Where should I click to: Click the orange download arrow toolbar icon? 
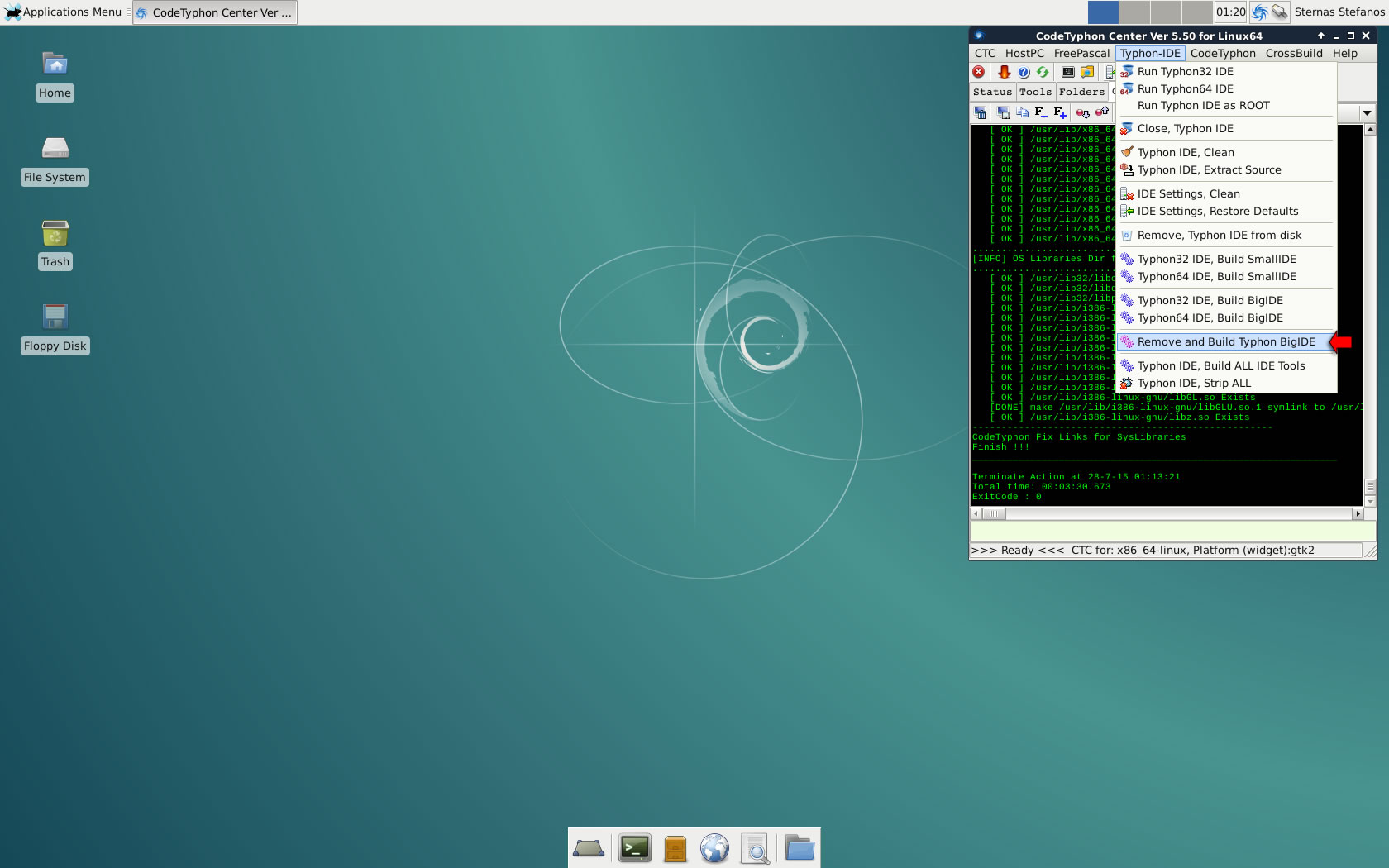click(x=1005, y=72)
